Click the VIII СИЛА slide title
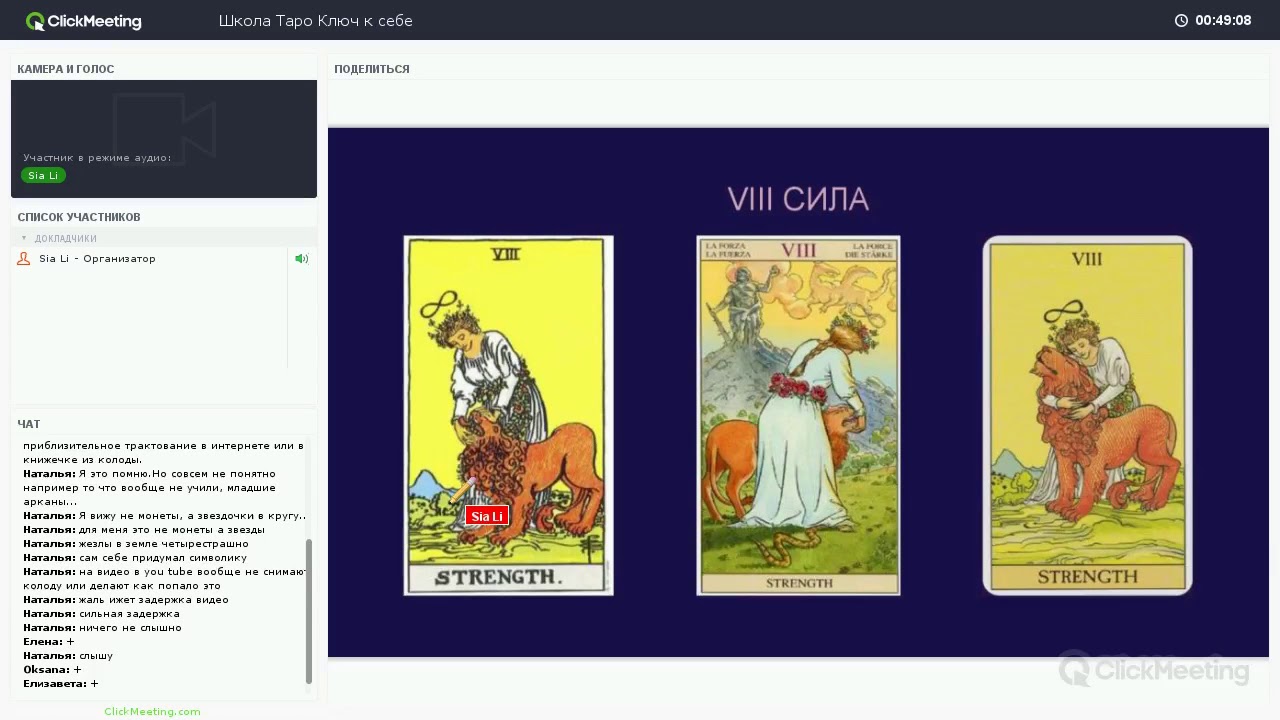 point(798,199)
